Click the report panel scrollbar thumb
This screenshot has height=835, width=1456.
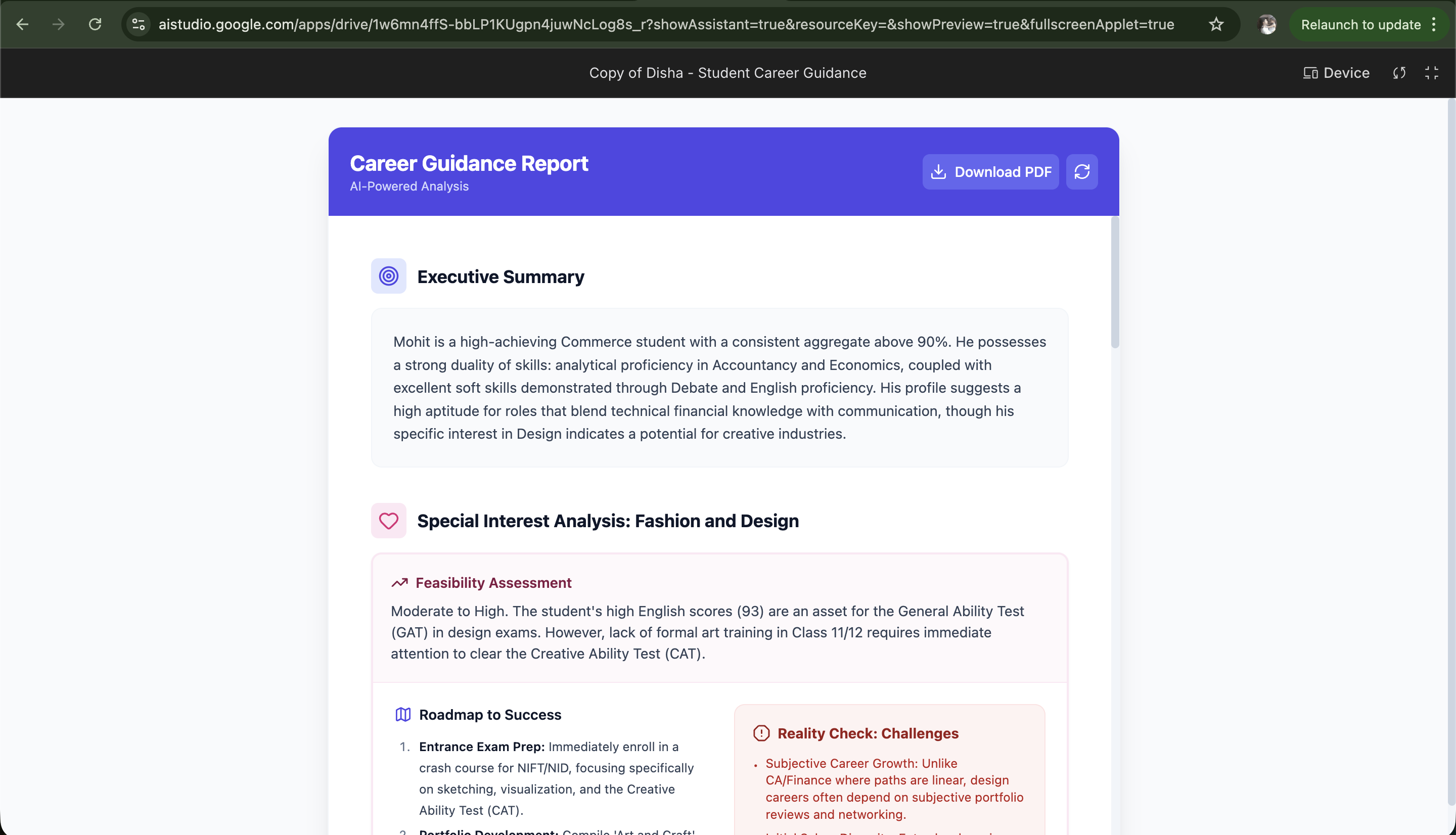click(x=1115, y=282)
